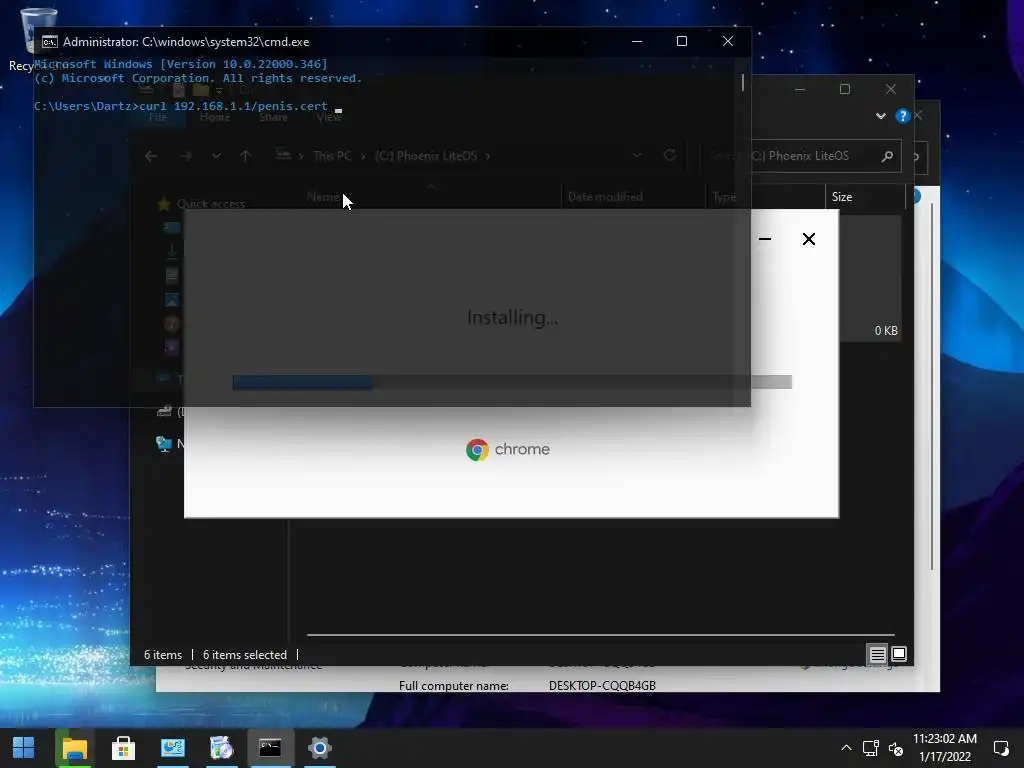Click the 6 items status text
The width and height of the screenshot is (1024, 768).
(163, 654)
